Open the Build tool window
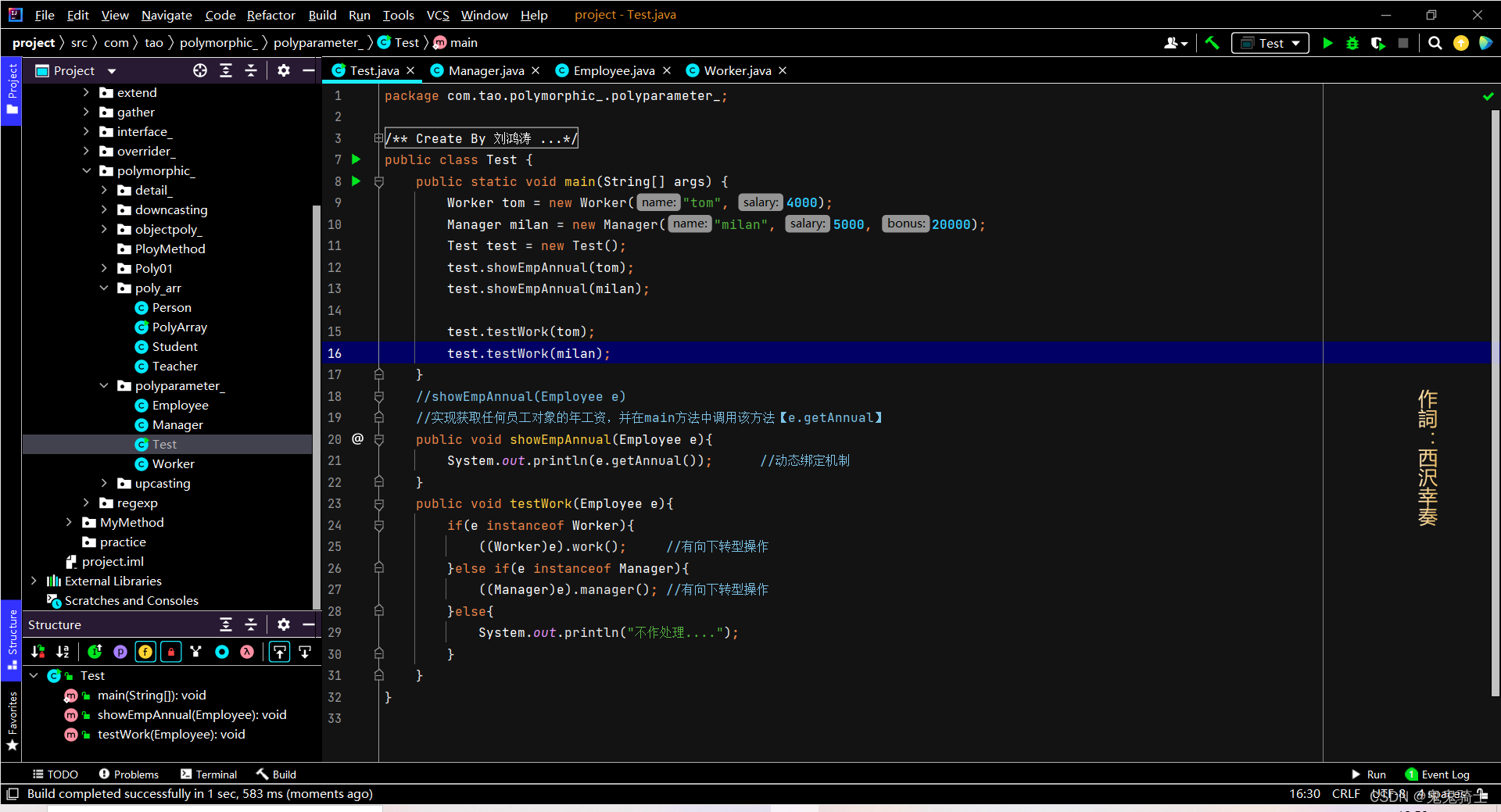This screenshot has width=1501, height=812. [x=277, y=774]
